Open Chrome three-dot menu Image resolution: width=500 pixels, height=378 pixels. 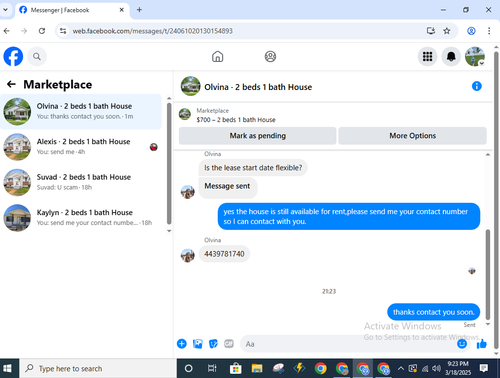coord(489,31)
